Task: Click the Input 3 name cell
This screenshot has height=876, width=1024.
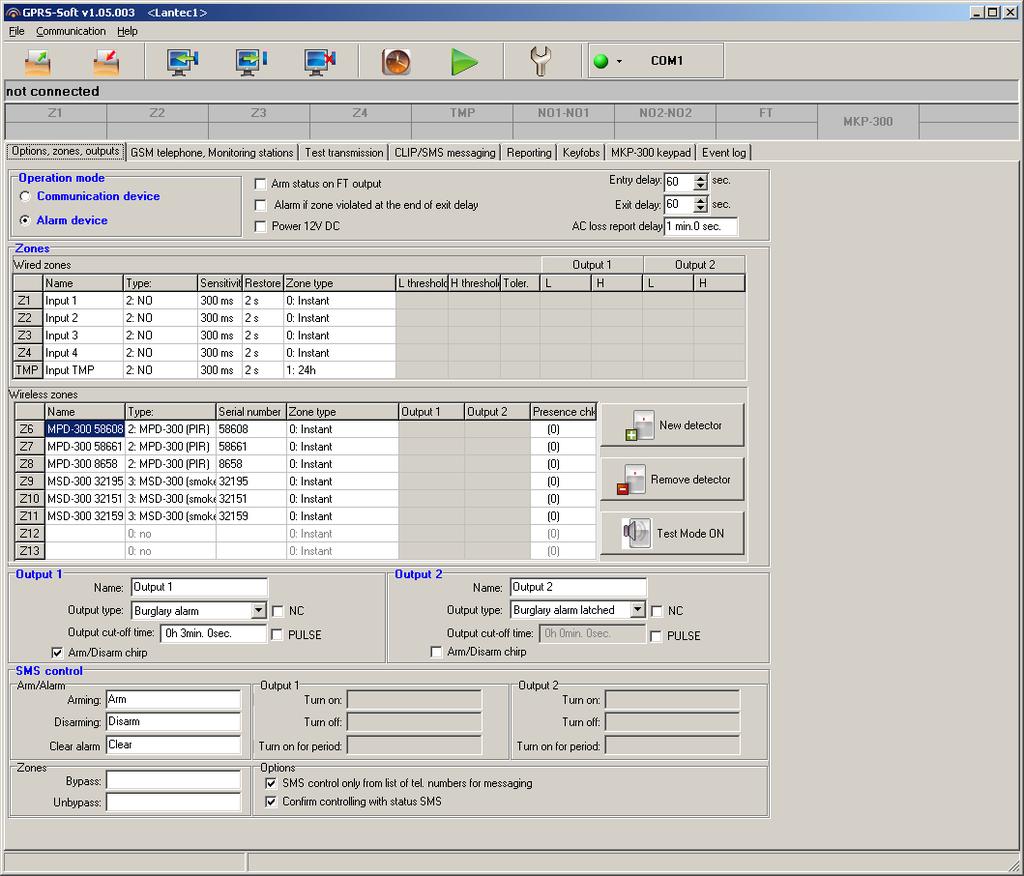Action: tap(83, 336)
